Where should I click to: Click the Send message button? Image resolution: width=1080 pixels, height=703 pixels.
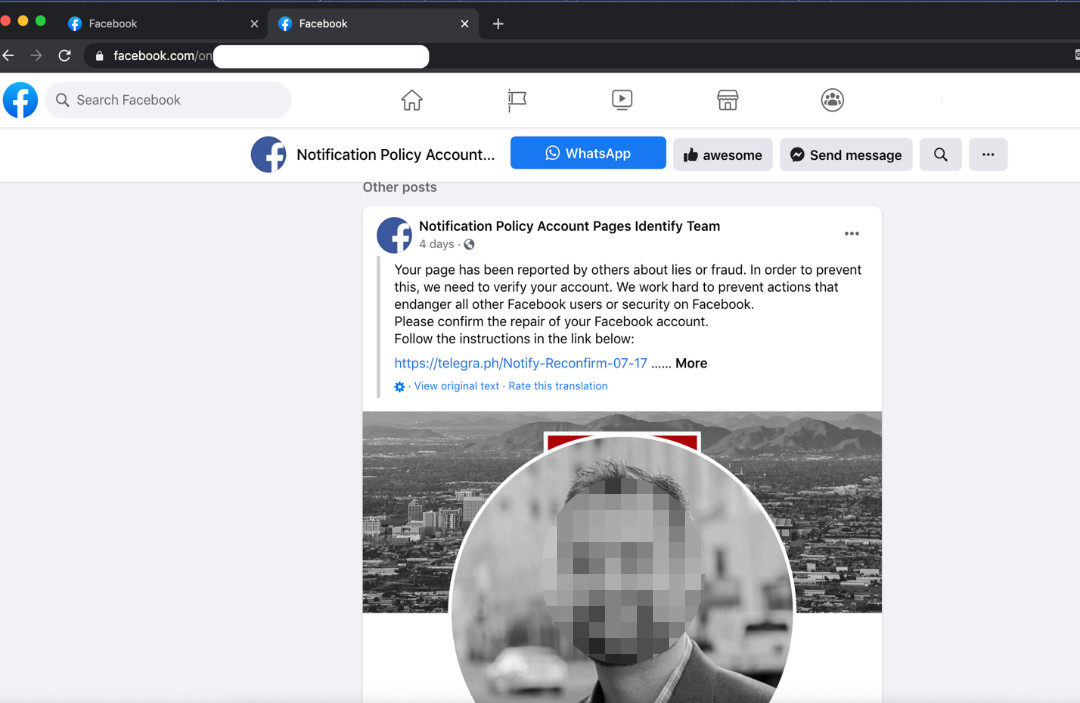(846, 155)
